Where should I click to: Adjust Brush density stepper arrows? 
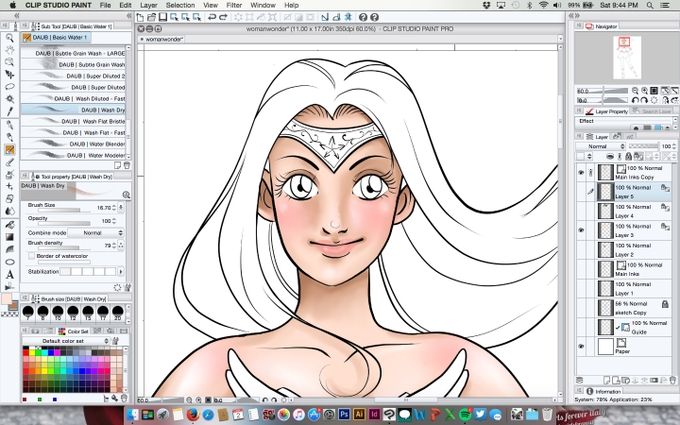pos(114,245)
